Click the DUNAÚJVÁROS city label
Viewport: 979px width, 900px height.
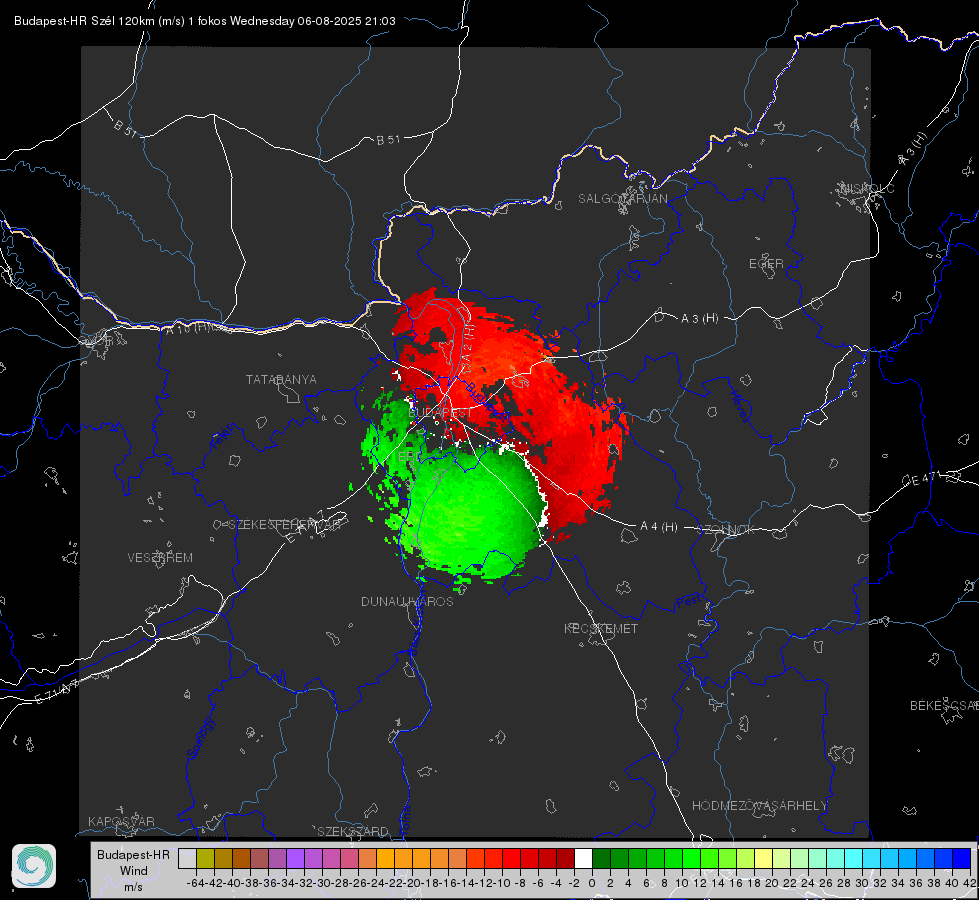407,601
